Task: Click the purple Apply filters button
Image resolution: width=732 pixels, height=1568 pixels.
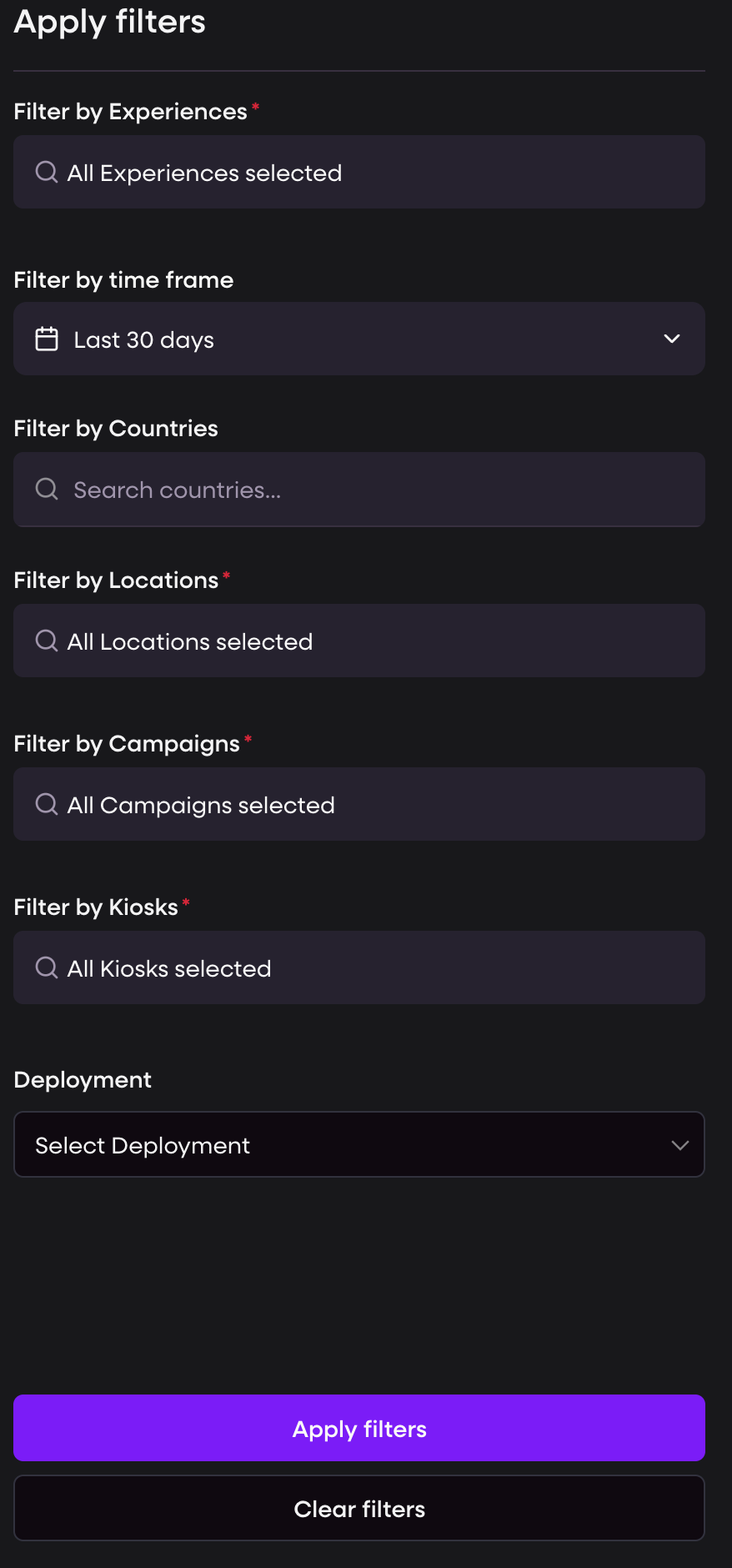Action: [x=359, y=1428]
